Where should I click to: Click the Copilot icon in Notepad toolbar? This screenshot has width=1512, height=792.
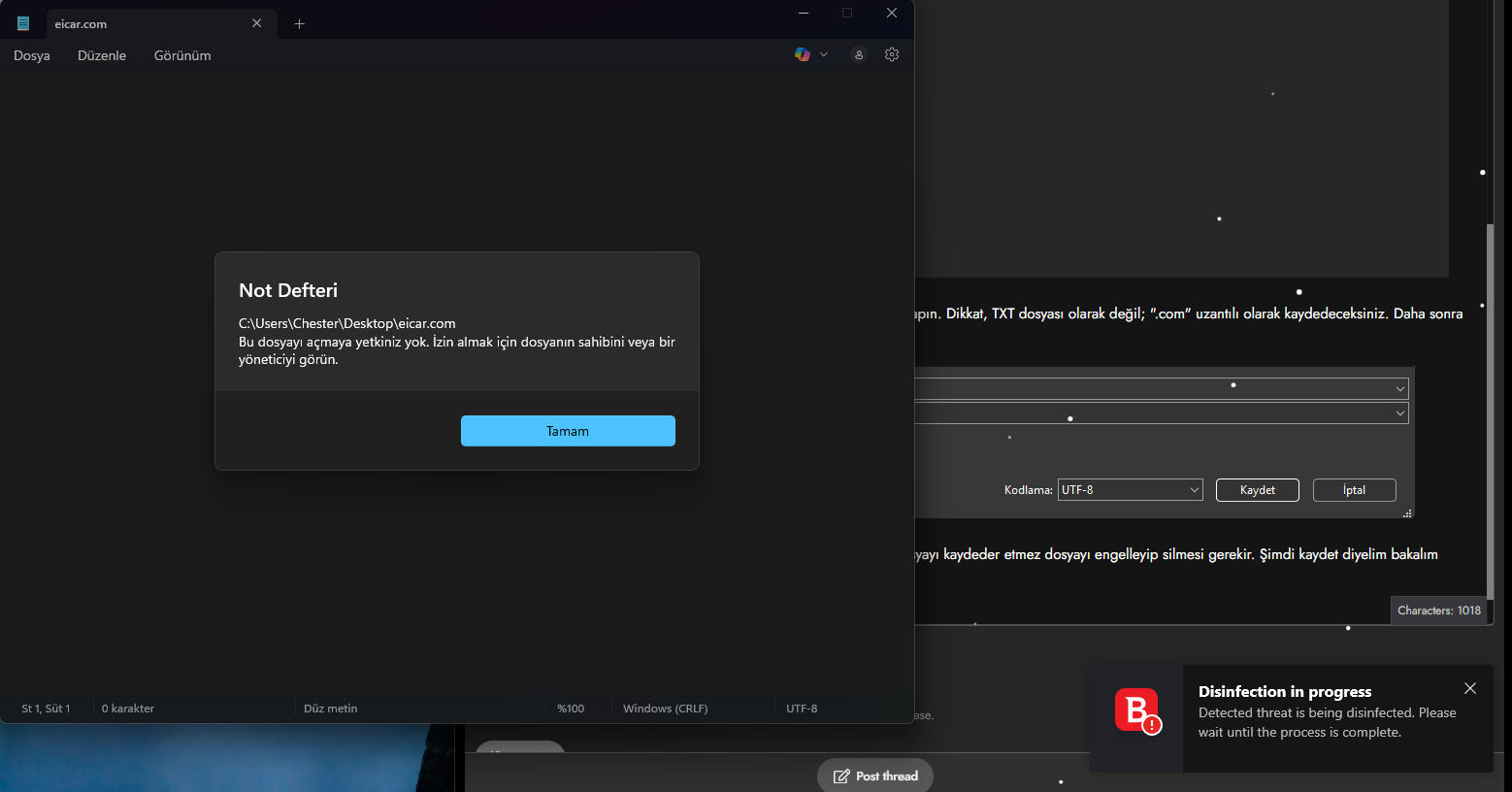click(802, 54)
